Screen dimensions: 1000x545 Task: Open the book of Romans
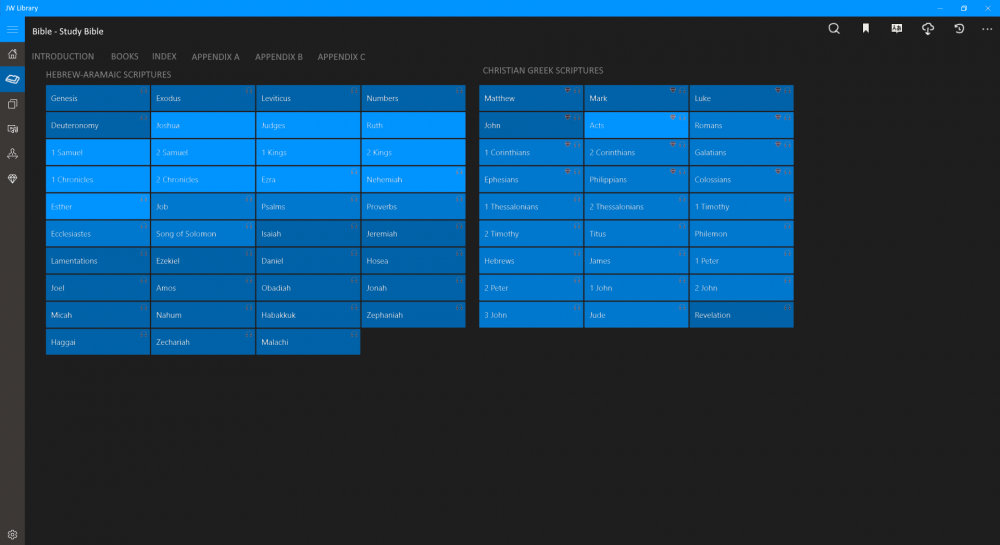pos(742,126)
